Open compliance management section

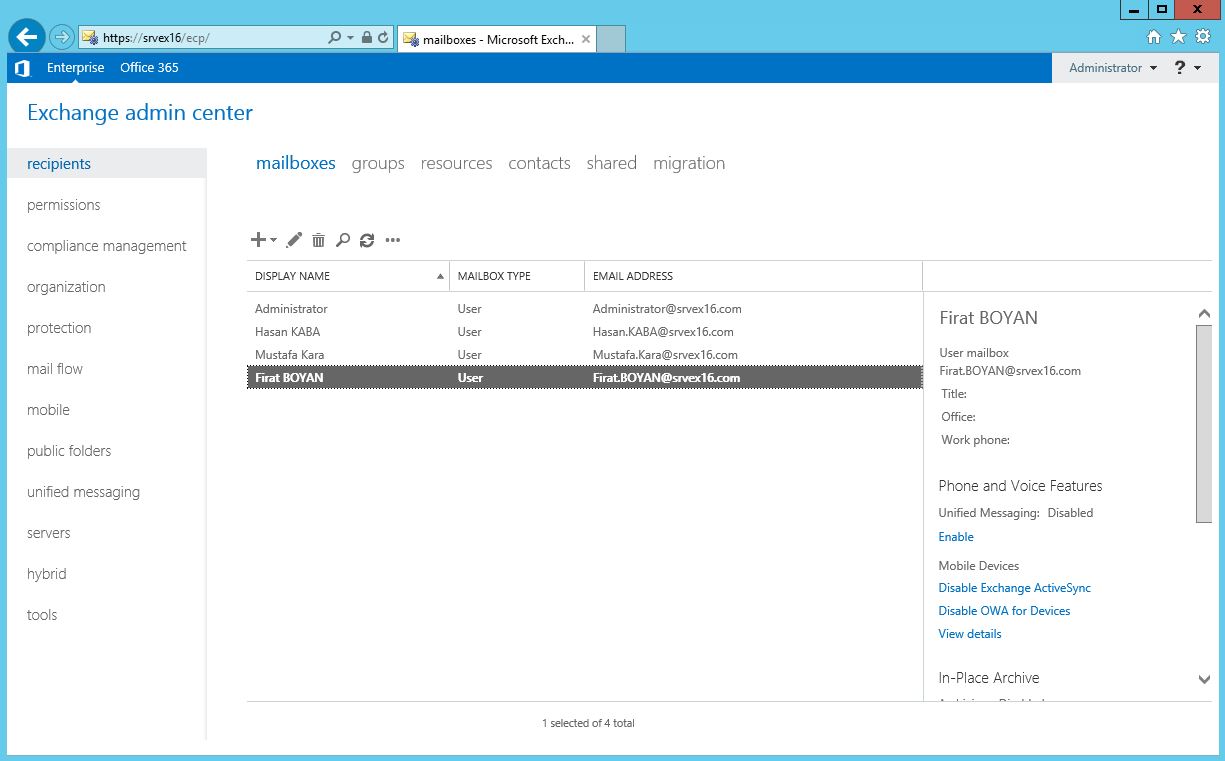[107, 246]
